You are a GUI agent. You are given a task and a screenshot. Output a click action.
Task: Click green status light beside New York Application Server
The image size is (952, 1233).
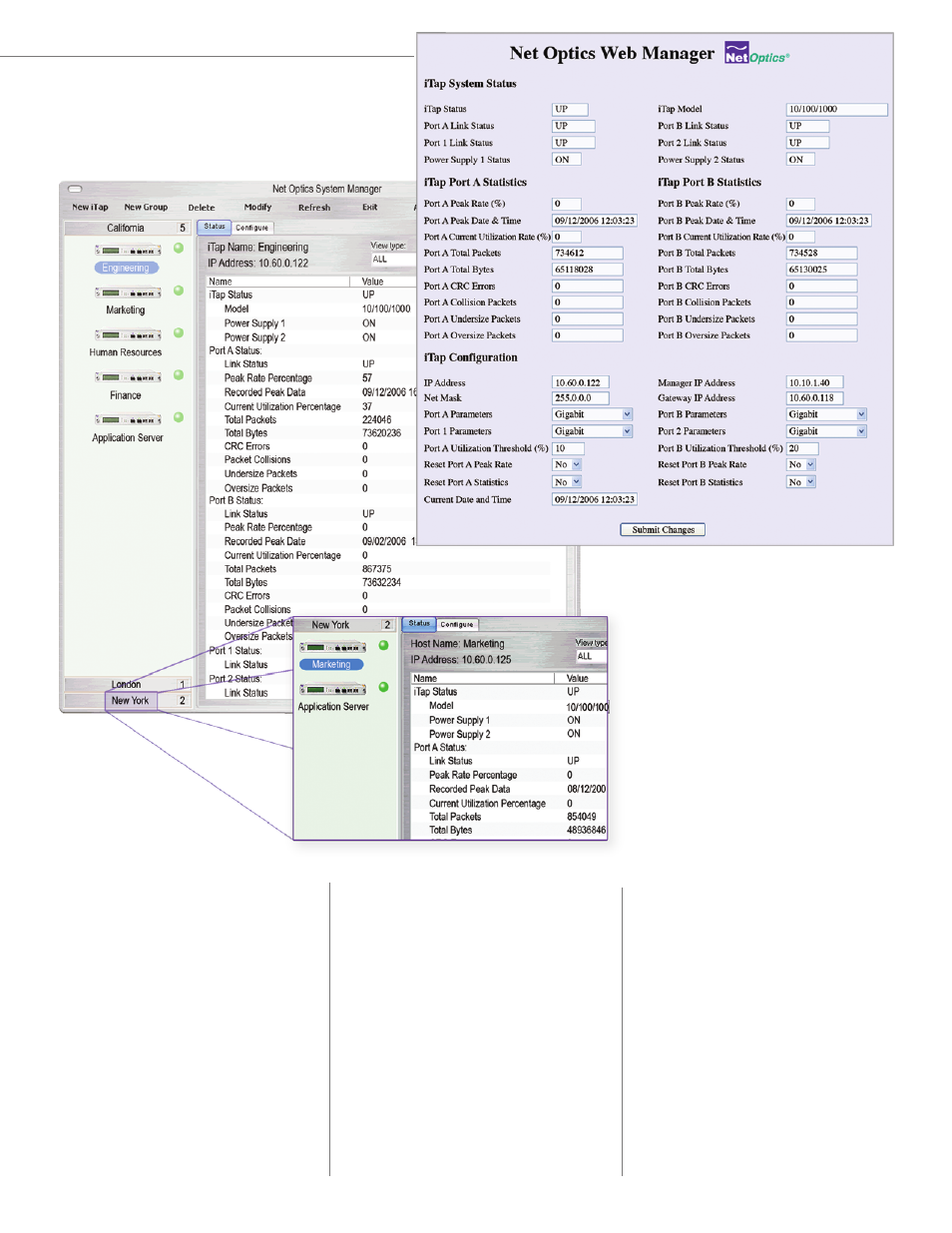pos(383,687)
